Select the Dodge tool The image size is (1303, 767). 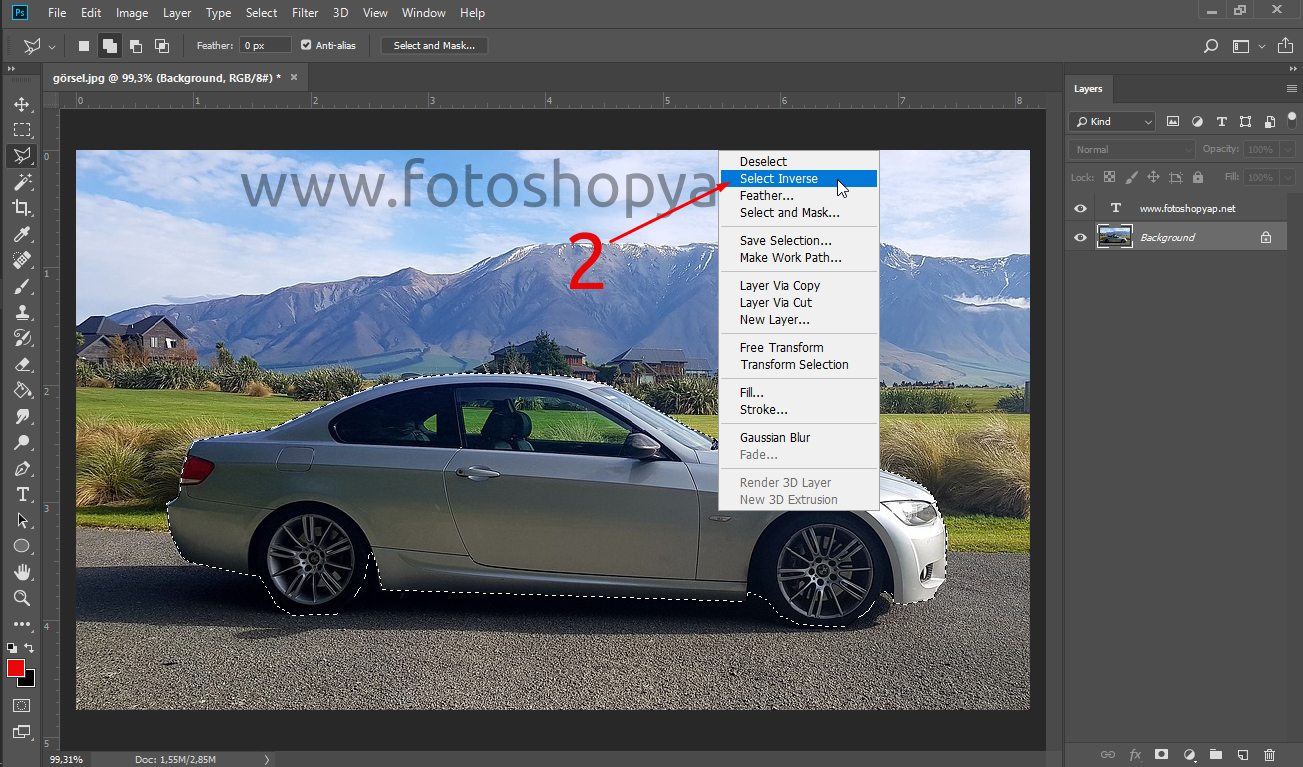pos(22,442)
